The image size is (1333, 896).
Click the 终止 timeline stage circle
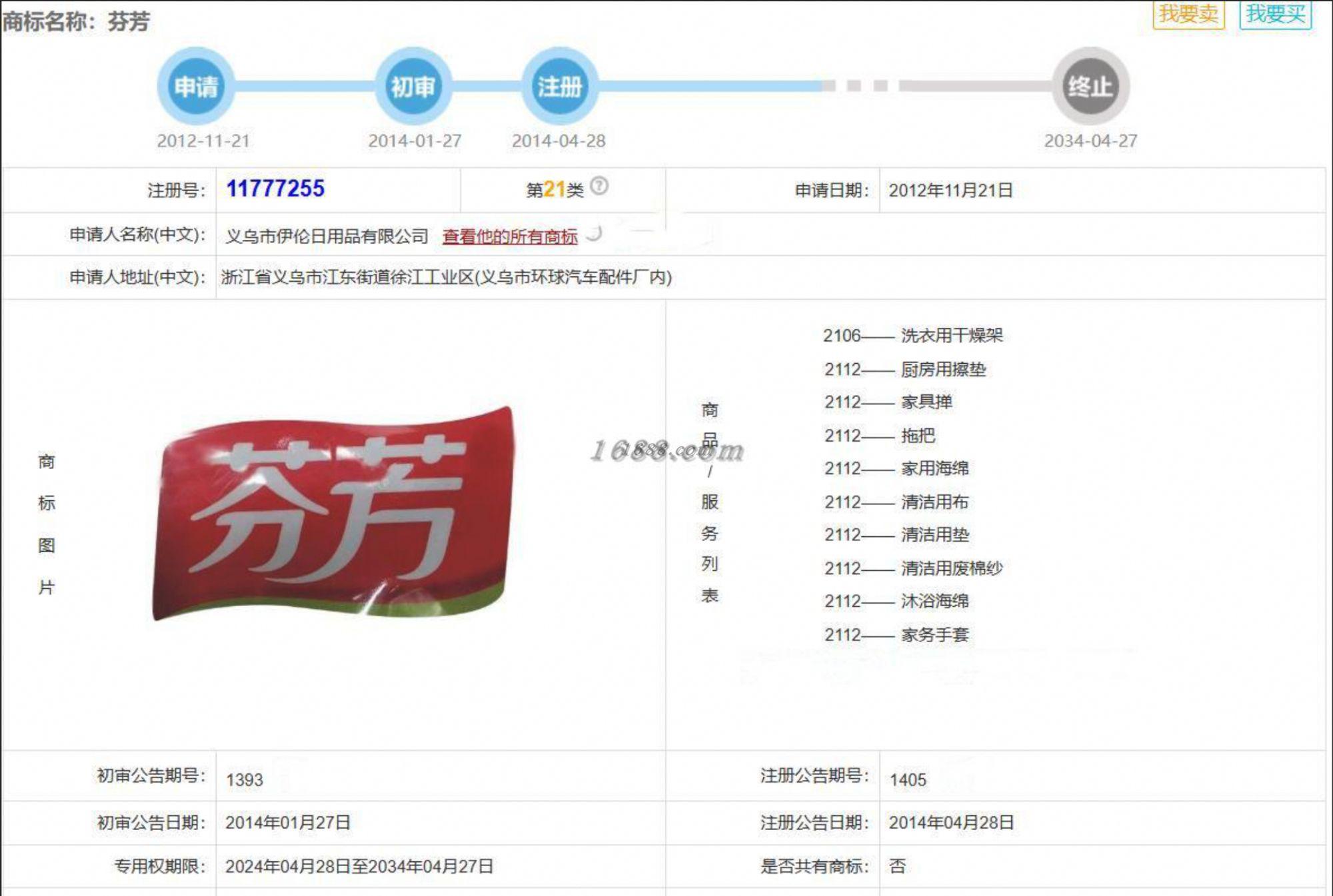coord(1090,86)
